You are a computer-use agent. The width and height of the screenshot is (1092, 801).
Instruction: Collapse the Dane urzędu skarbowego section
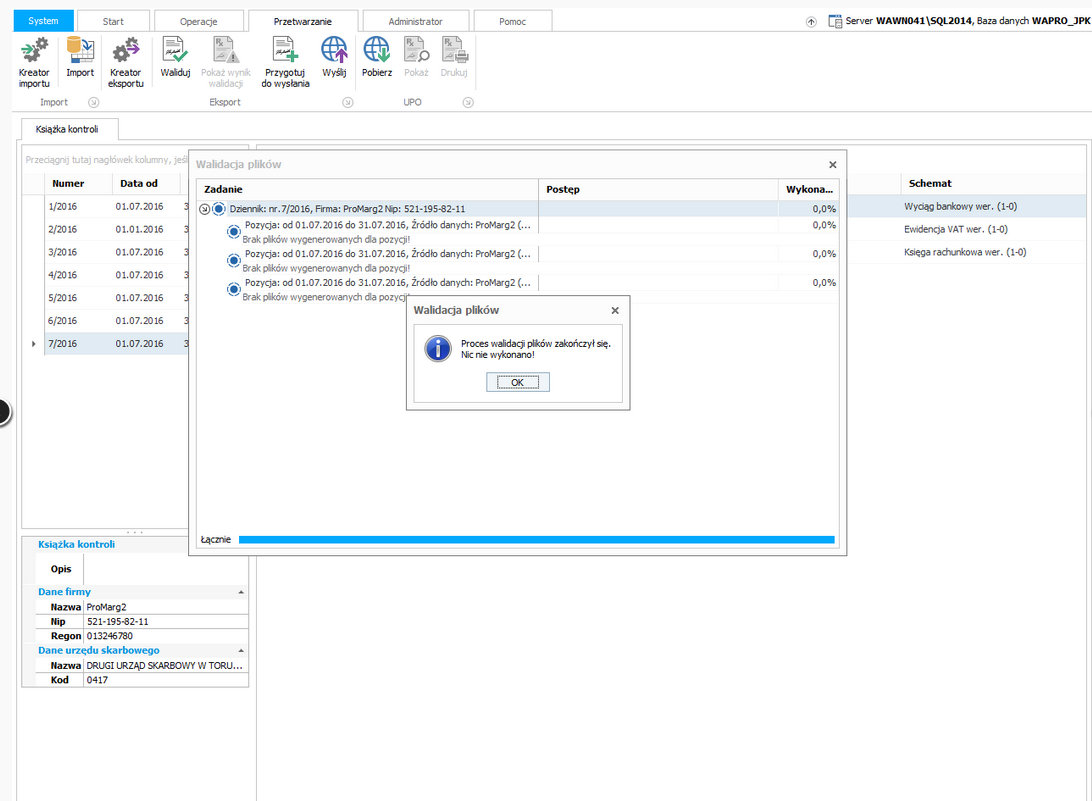point(241,651)
